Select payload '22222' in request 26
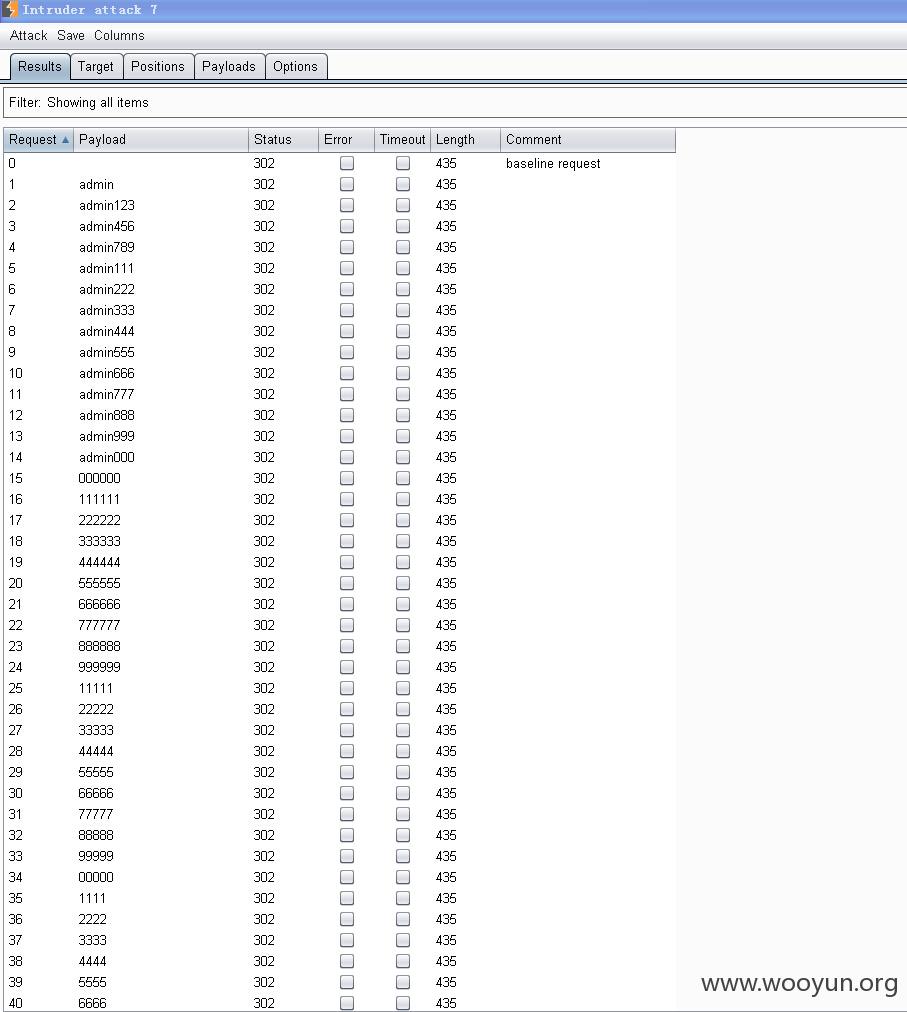The image size is (907, 1012). click(96, 709)
